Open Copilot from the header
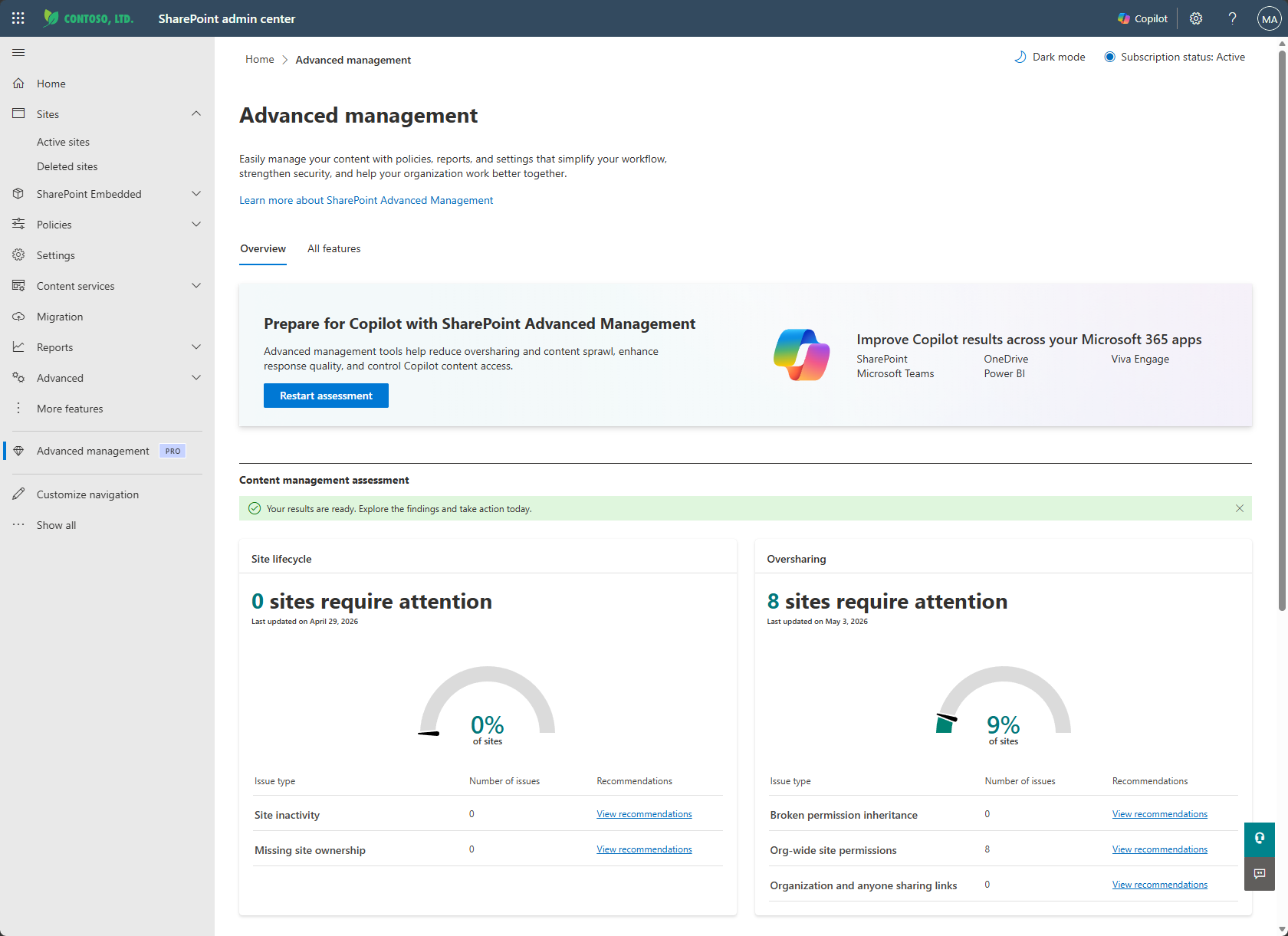Image resolution: width=1288 pixels, height=936 pixels. (1142, 18)
